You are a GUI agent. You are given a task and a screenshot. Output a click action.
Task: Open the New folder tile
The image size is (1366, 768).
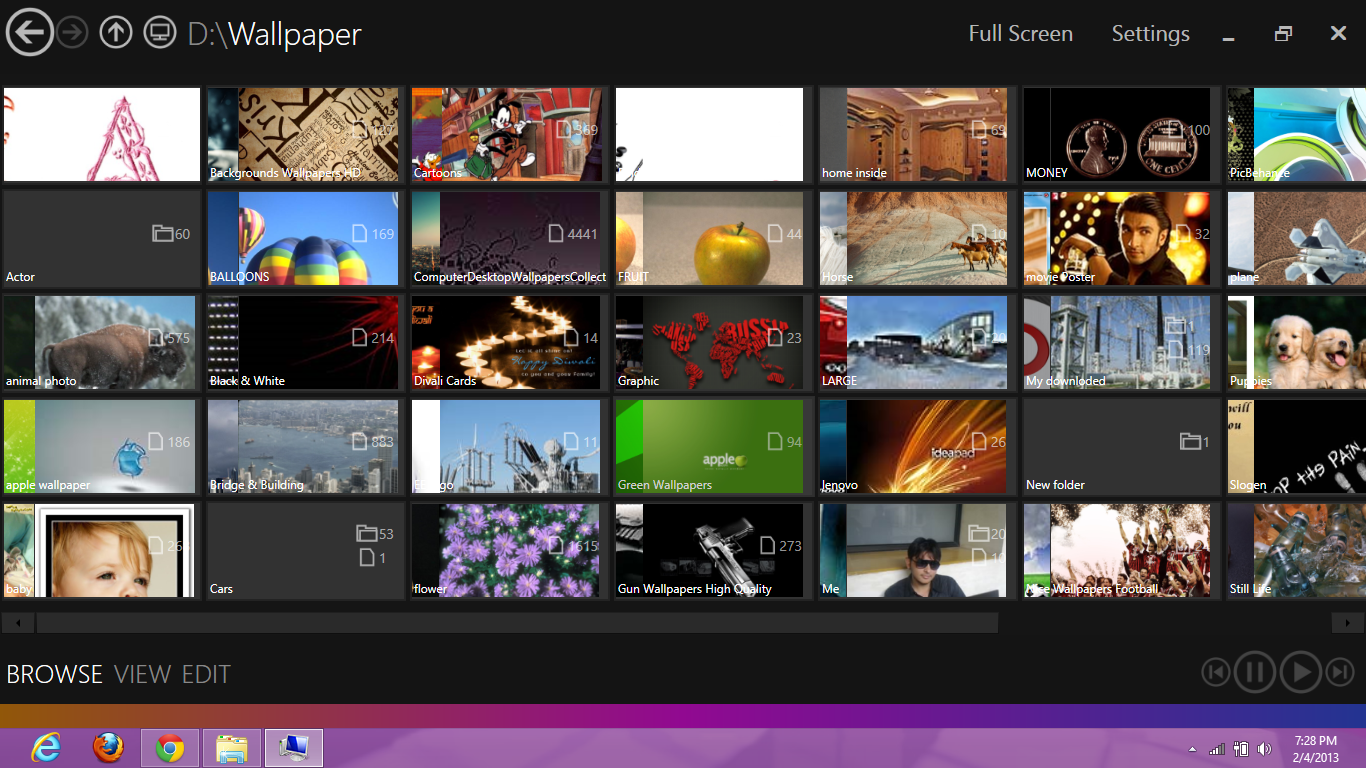coord(1120,446)
